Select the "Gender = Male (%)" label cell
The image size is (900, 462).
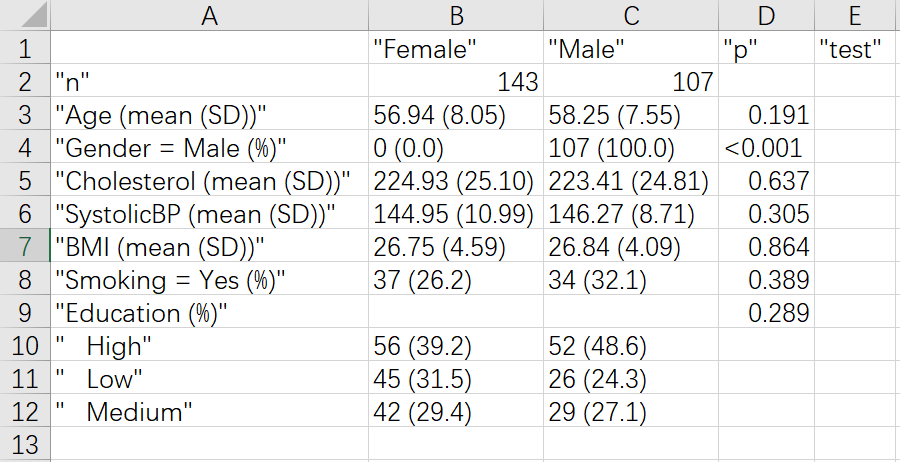pos(208,148)
